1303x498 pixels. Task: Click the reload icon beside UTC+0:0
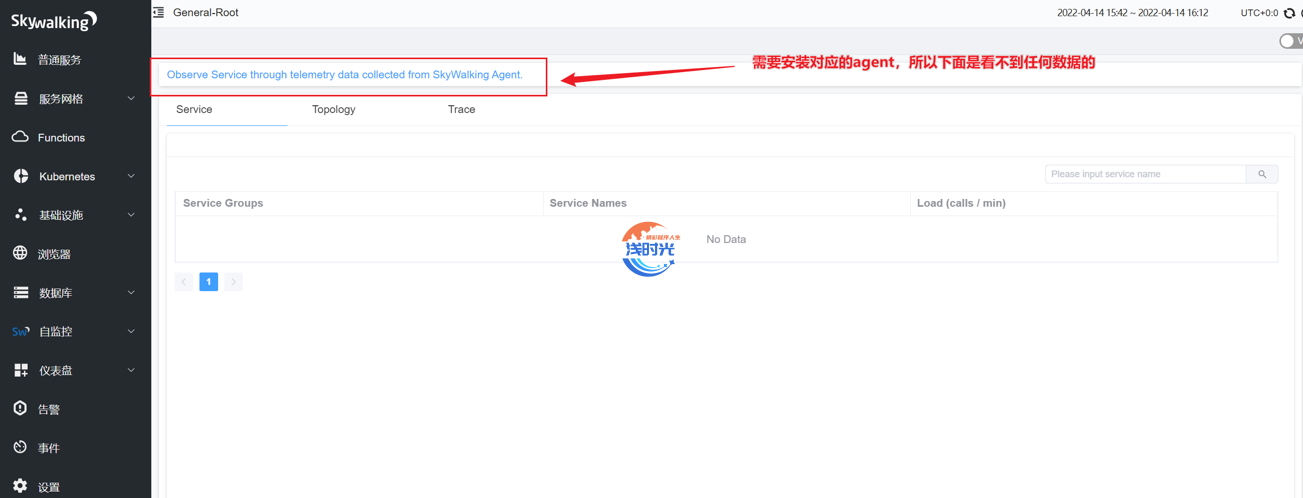(1289, 13)
